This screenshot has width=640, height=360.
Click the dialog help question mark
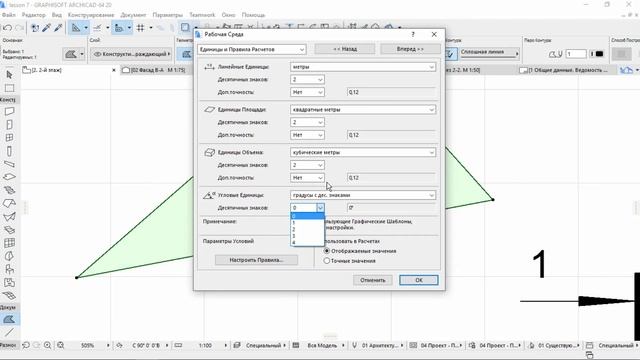click(x=413, y=35)
